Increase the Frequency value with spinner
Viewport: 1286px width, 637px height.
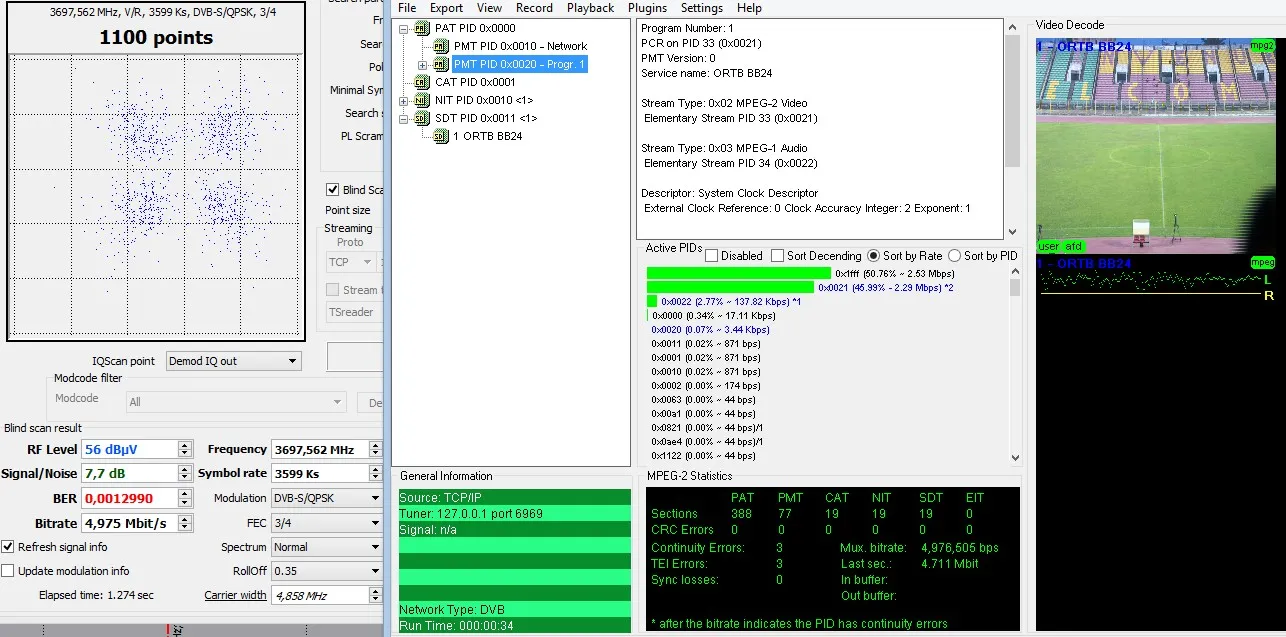pos(375,446)
